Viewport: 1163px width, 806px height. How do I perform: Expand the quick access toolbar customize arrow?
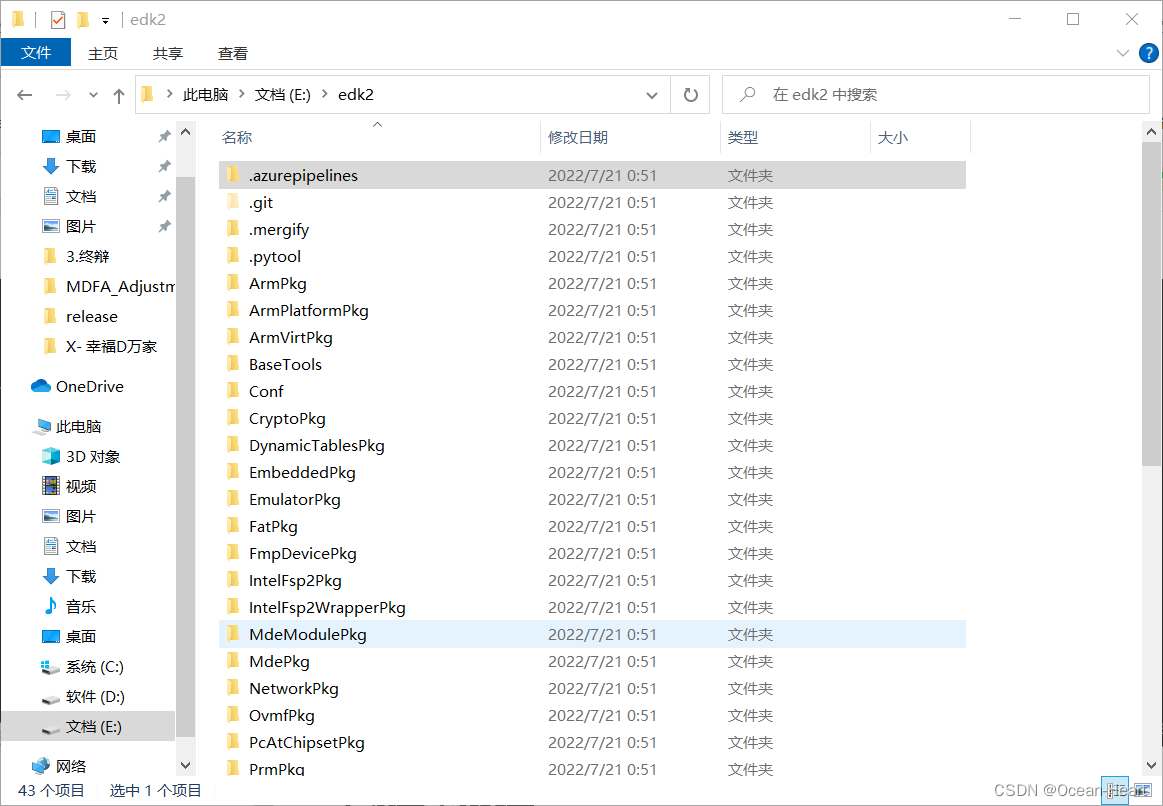point(104,18)
